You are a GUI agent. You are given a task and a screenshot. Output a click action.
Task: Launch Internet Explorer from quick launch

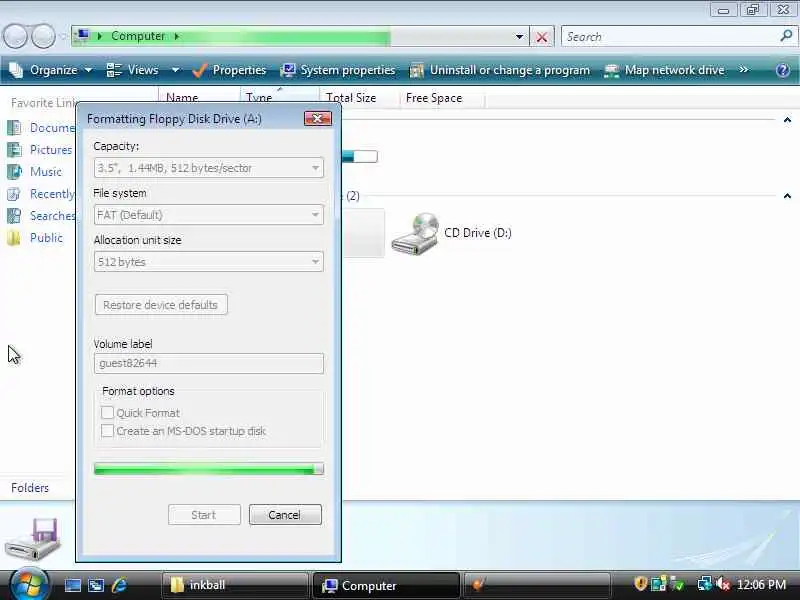pos(119,585)
